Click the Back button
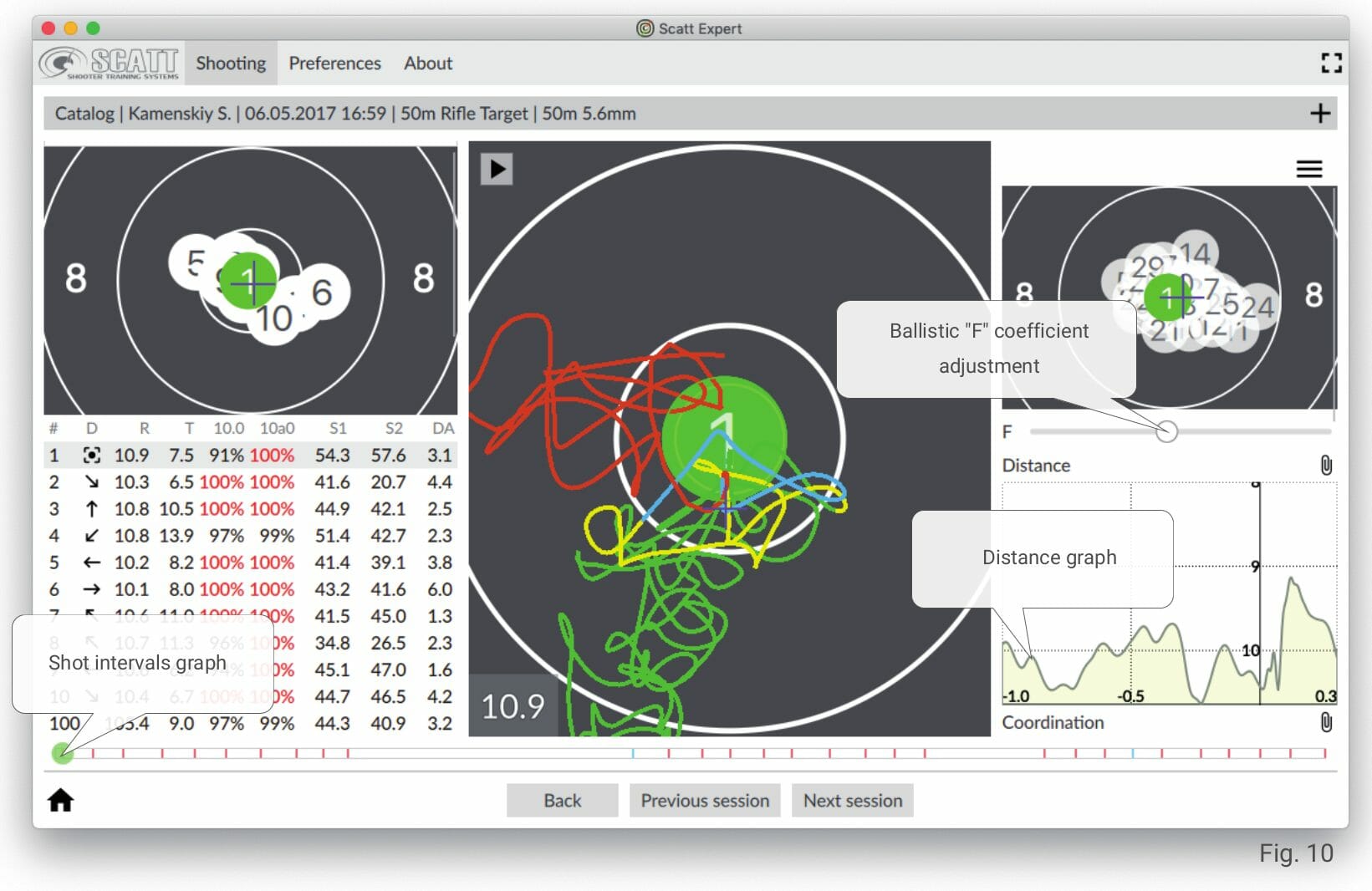Screen dimensions: 1372x891 [x=562, y=800]
